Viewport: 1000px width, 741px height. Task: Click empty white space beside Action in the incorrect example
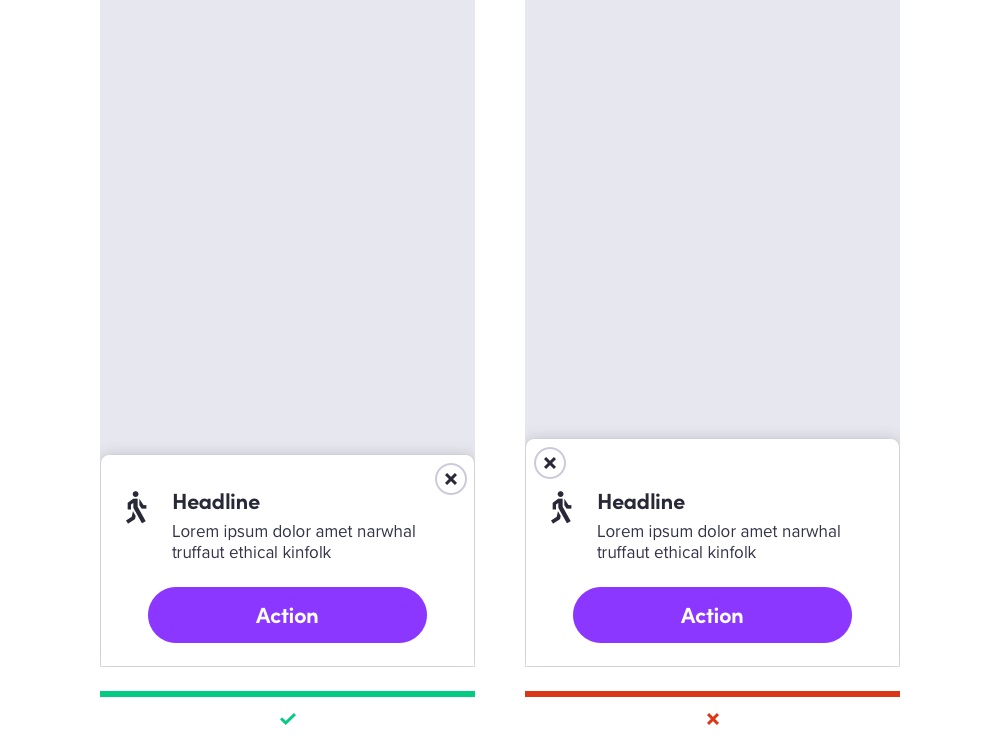tap(875, 616)
